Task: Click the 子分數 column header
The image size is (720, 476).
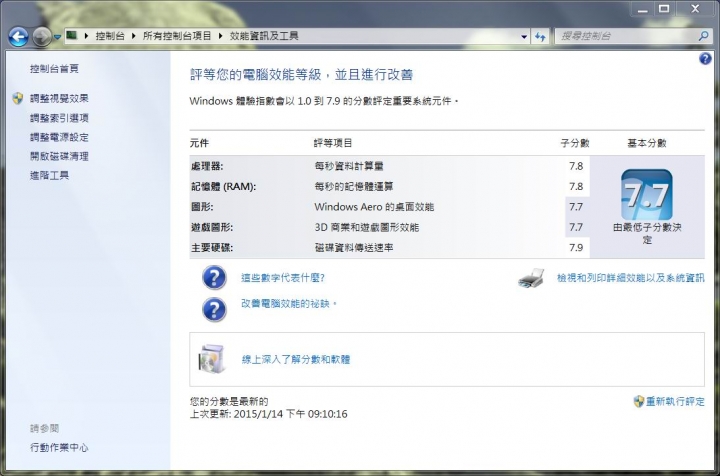Action: tap(575, 143)
